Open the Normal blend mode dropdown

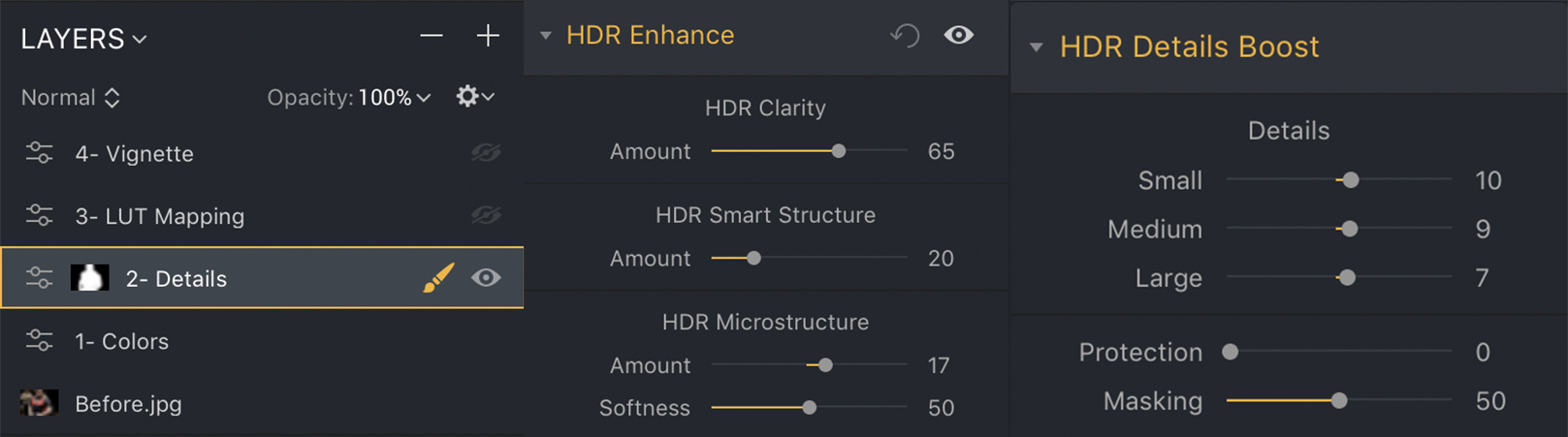click(71, 98)
